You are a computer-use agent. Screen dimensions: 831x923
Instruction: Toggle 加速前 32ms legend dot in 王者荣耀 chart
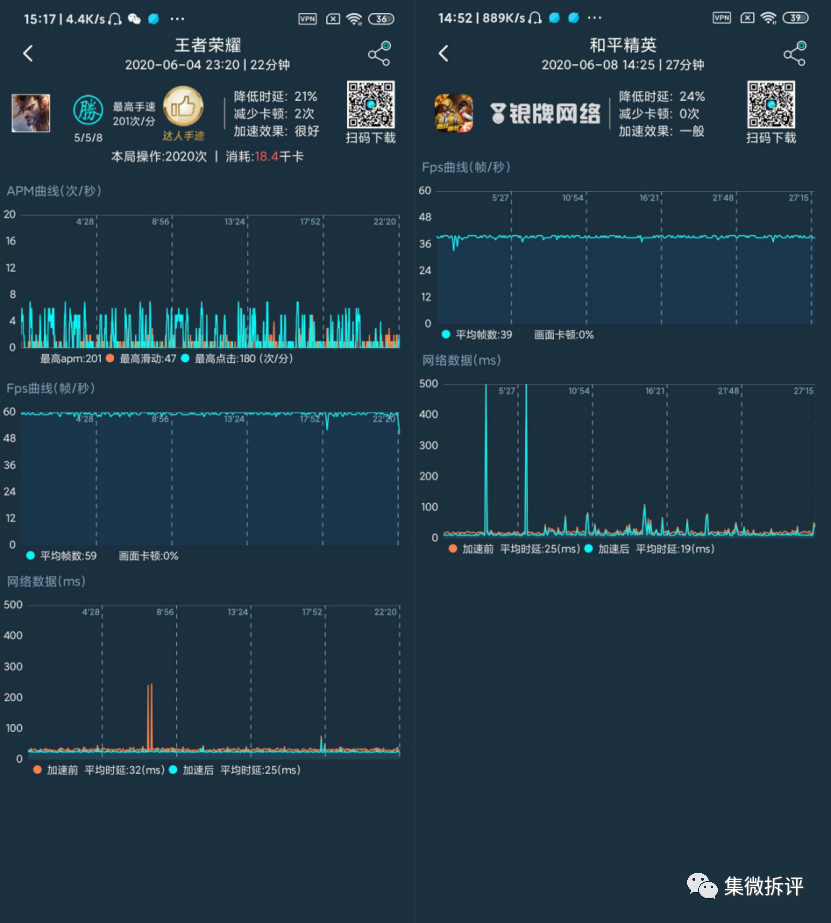37,769
